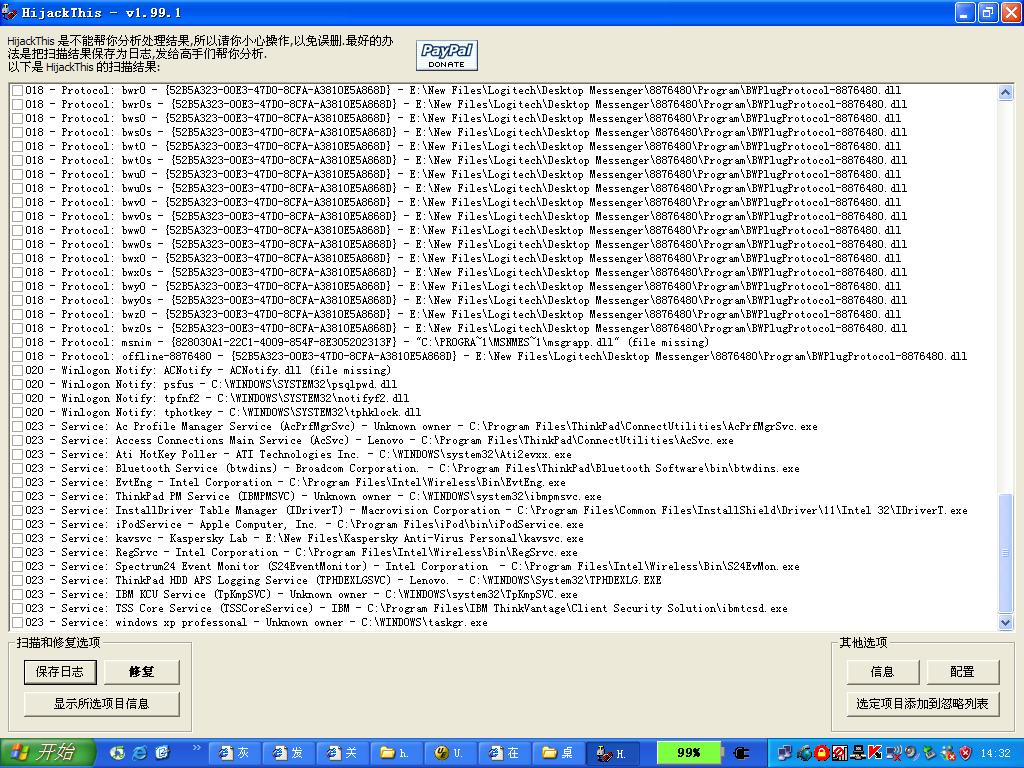Expand hidden quick launch items with the chevron
Screen dimensions: 1024x768
coord(197,747)
